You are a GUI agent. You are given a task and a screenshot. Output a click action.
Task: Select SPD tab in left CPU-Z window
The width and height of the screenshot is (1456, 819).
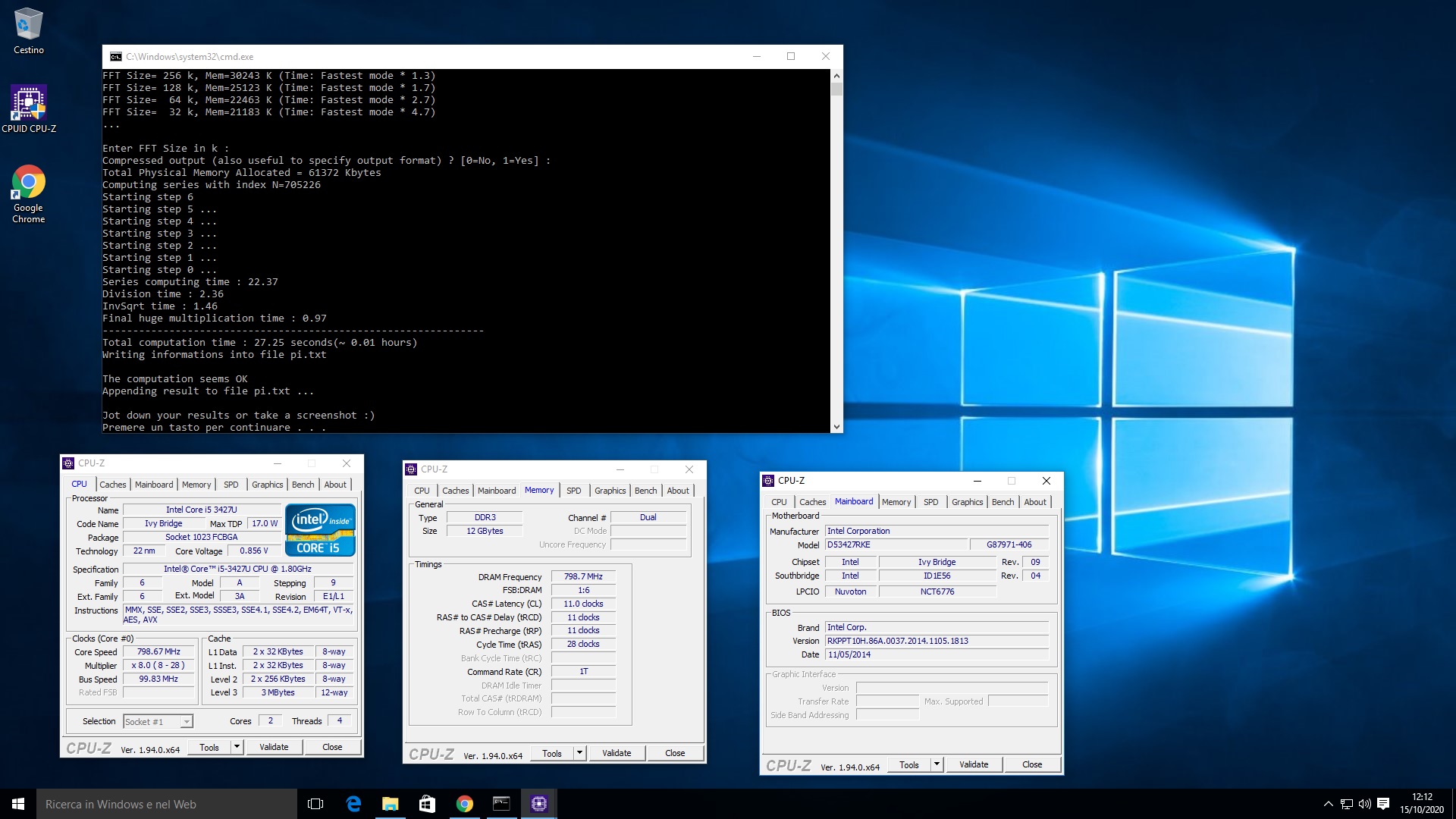231,485
